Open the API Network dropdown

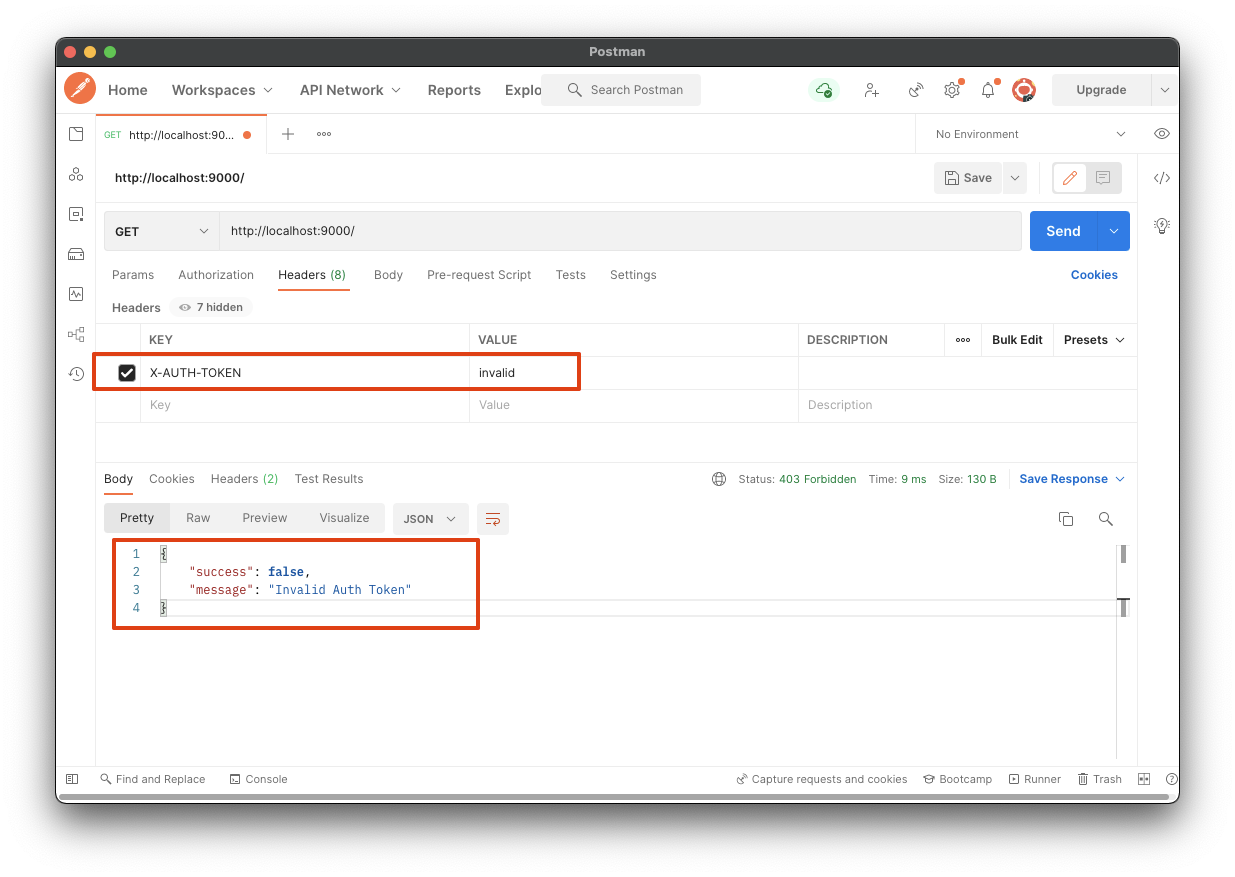[350, 90]
